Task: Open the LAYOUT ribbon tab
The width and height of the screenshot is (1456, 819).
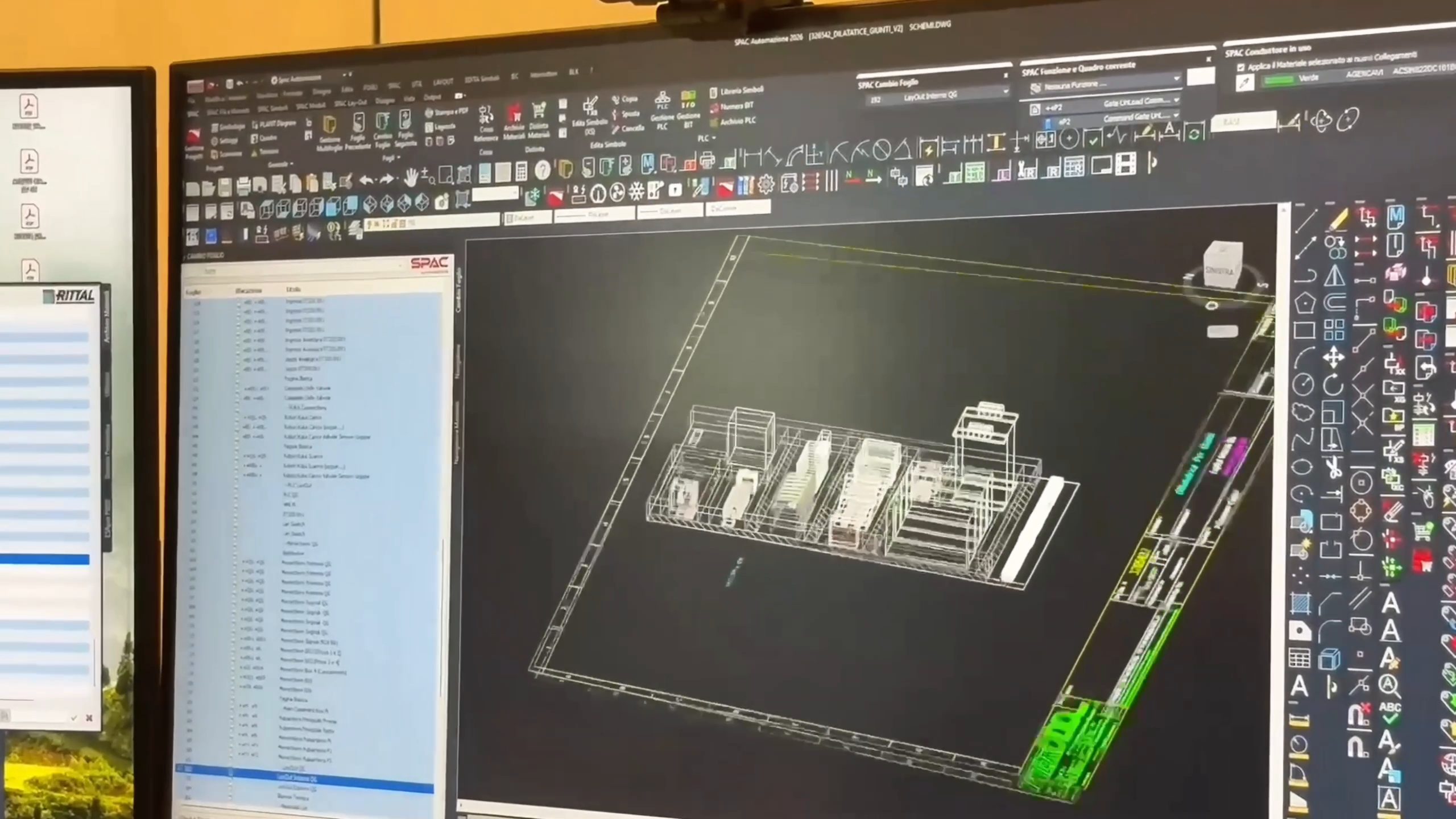Action: pos(442,82)
